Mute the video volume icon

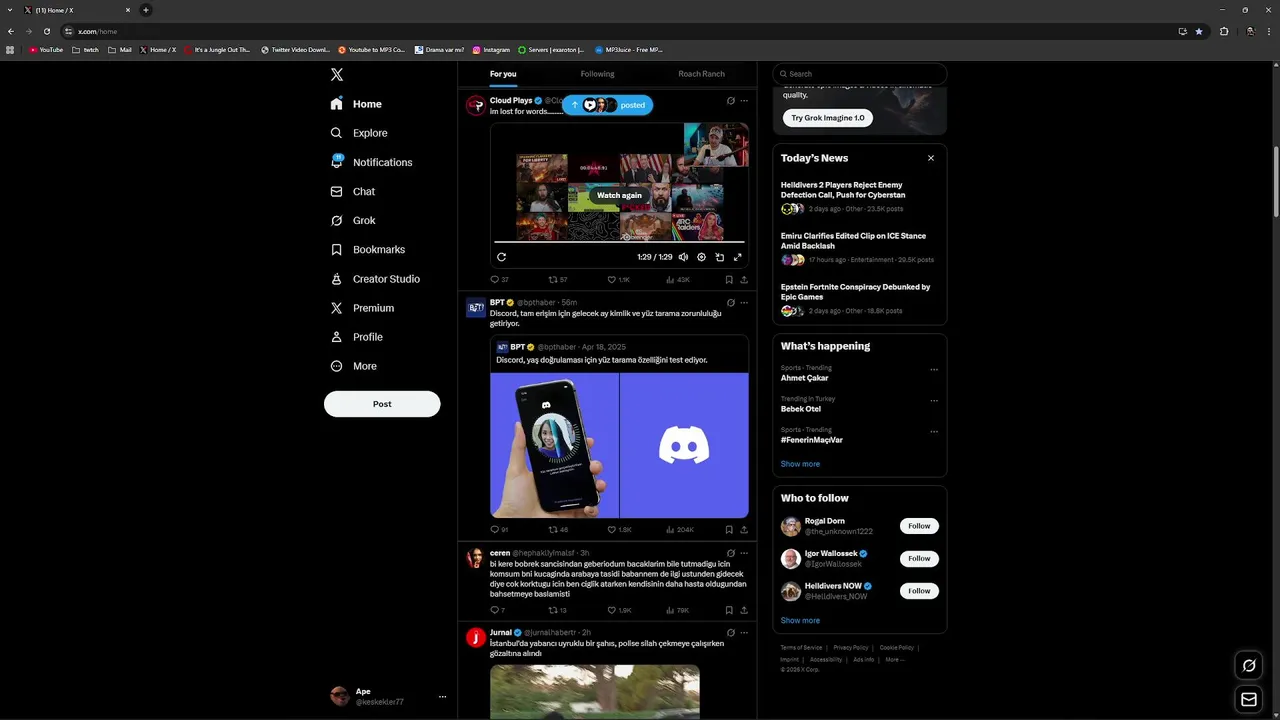(x=683, y=257)
